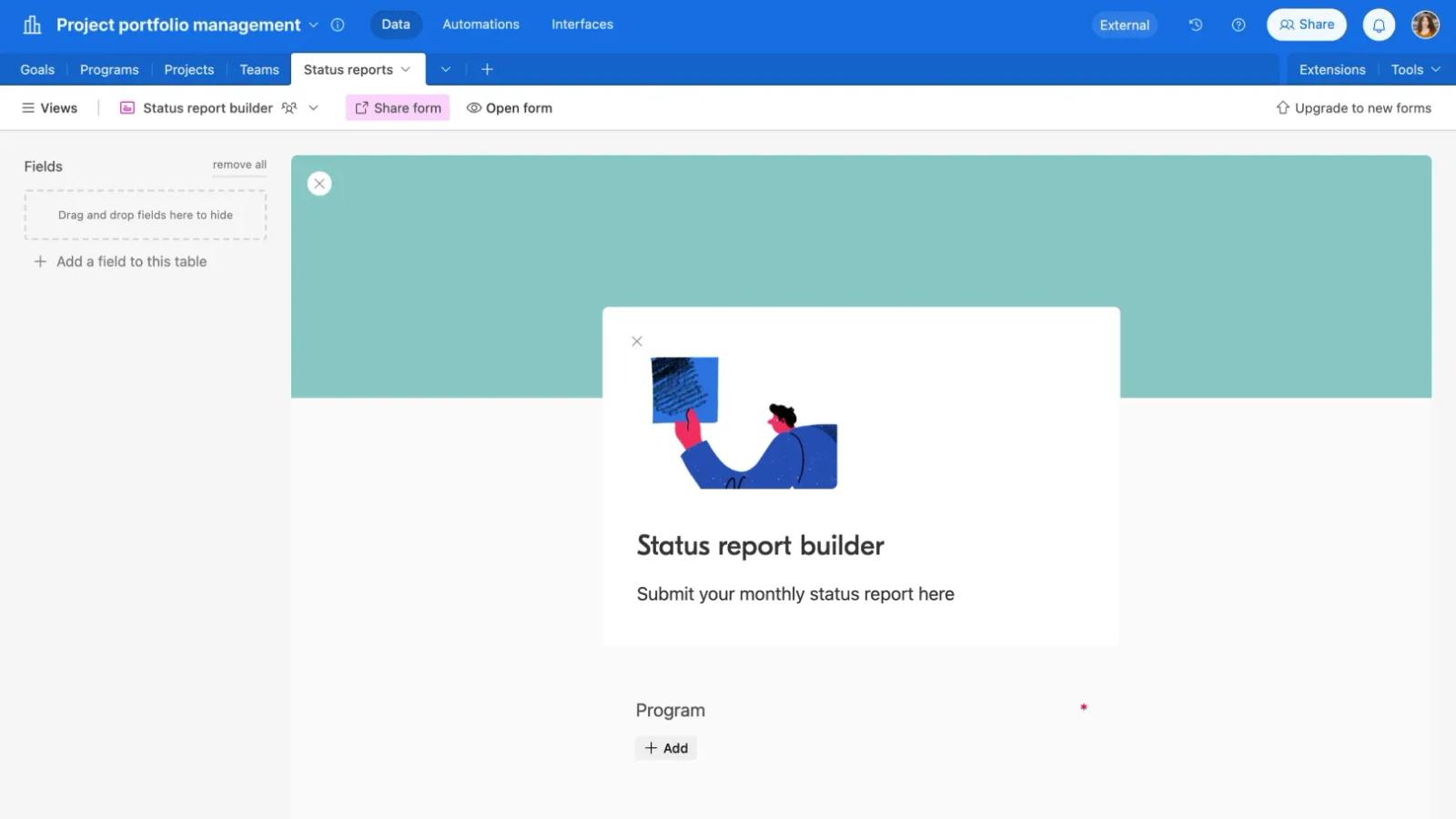Open the Interfaces tab
This screenshot has height=819, width=1456.
[582, 25]
